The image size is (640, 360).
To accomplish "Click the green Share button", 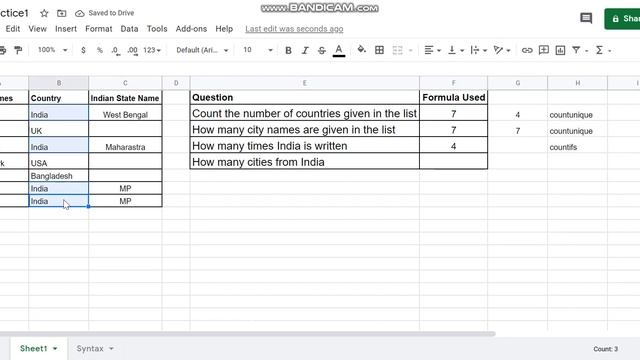I will pyautogui.click(x=622, y=19).
